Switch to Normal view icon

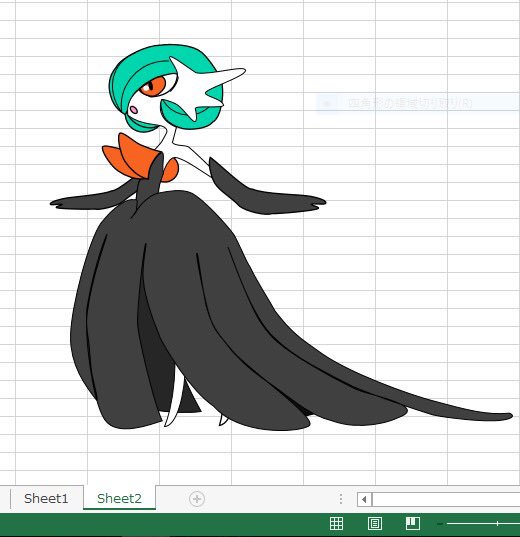[x=336, y=523]
